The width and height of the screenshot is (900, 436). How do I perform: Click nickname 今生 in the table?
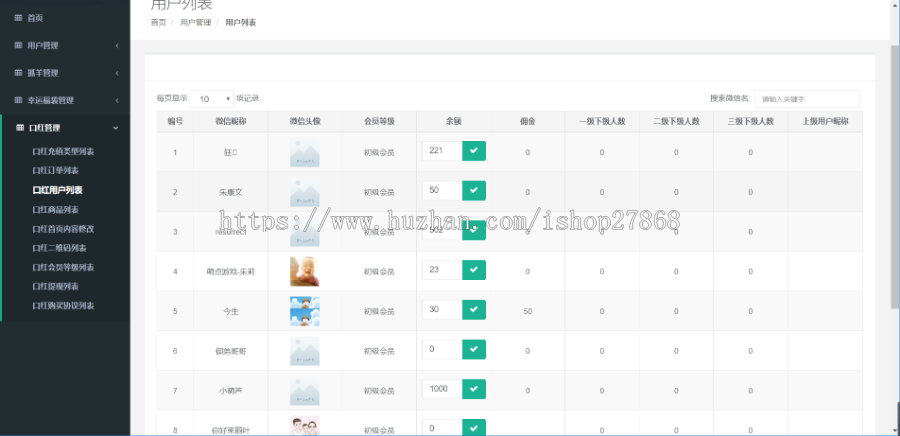(231, 311)
